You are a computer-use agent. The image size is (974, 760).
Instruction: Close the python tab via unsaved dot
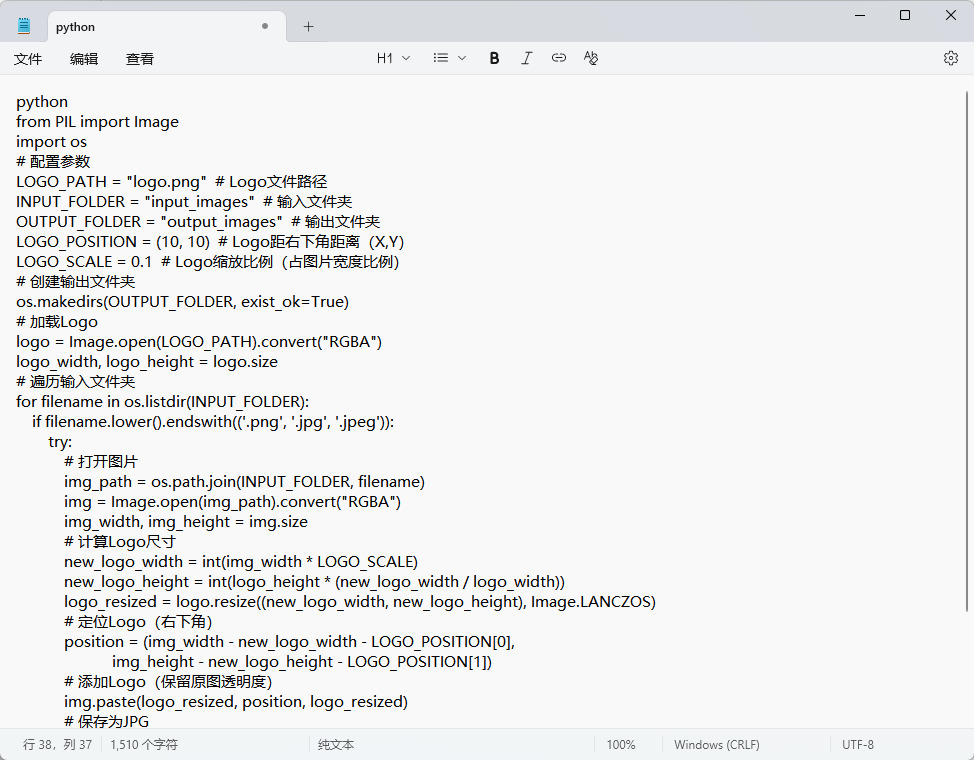pyautogui.click(x=265, y=26)
